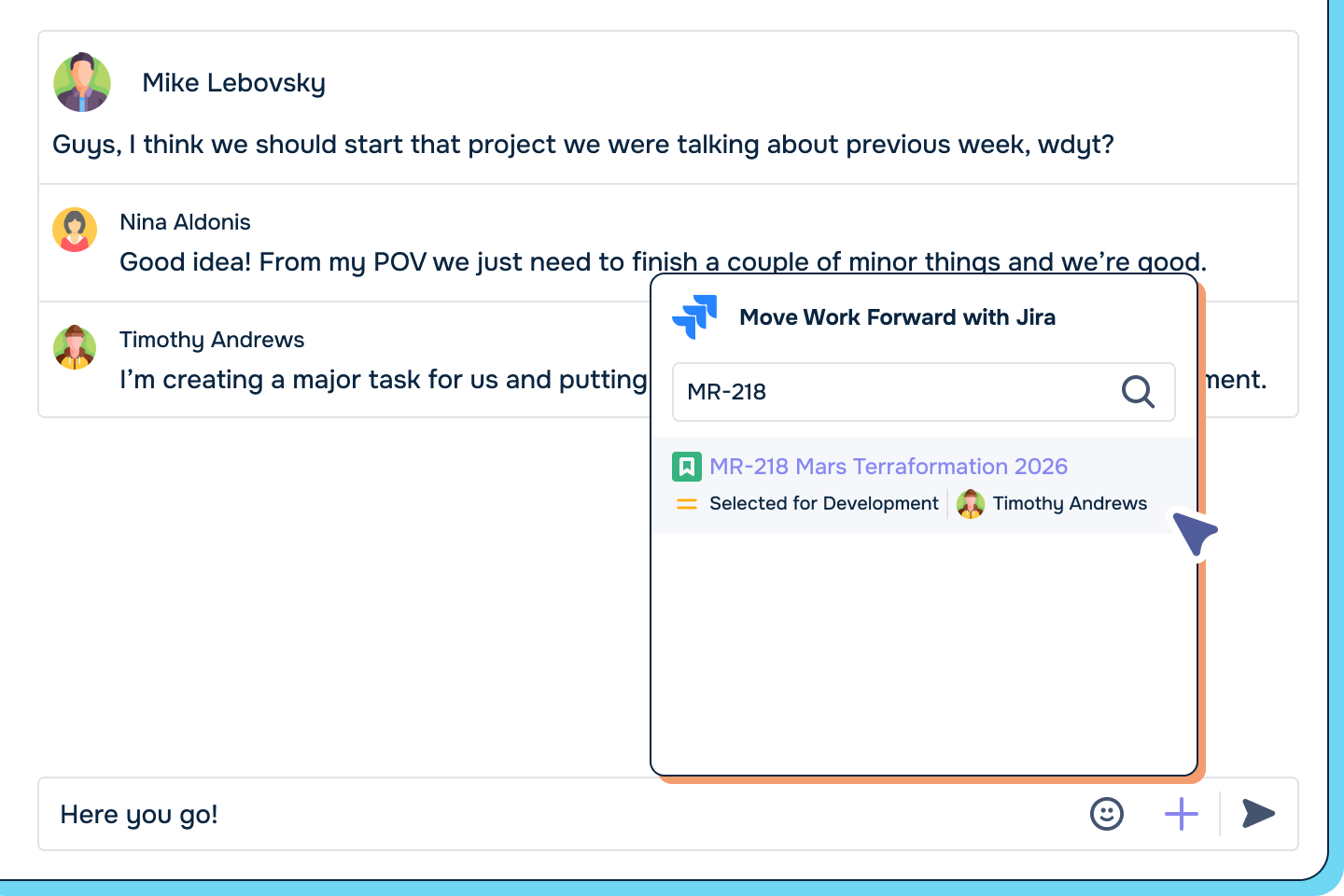Click Nina Aldonis' display name
Image resolution: width=1344 pixels, height=896 pixels.
pyautogui.click(x=185, y=222)
